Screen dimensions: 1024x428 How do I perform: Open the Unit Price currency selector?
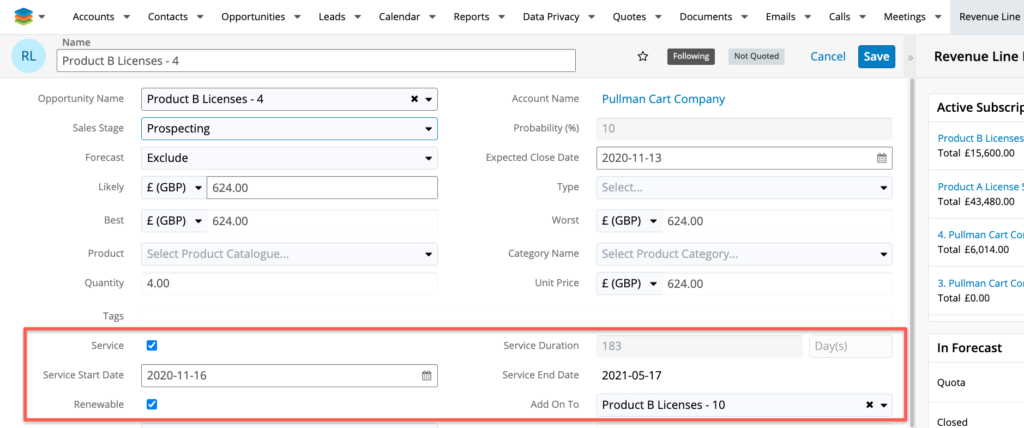coord(629,284)
